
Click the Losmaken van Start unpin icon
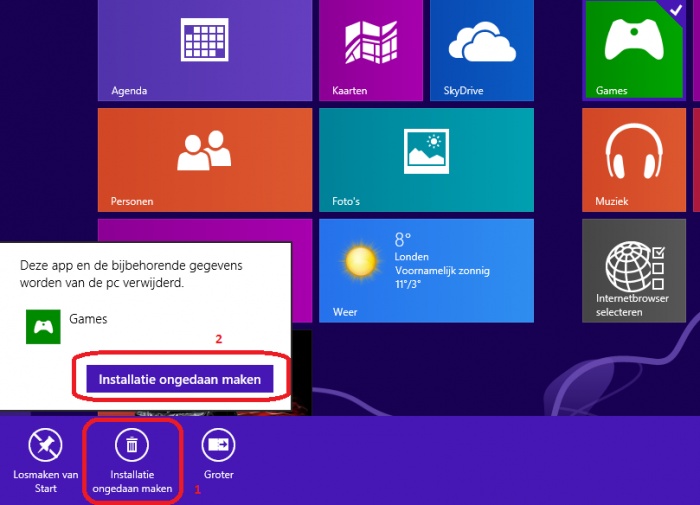[45, 445]
